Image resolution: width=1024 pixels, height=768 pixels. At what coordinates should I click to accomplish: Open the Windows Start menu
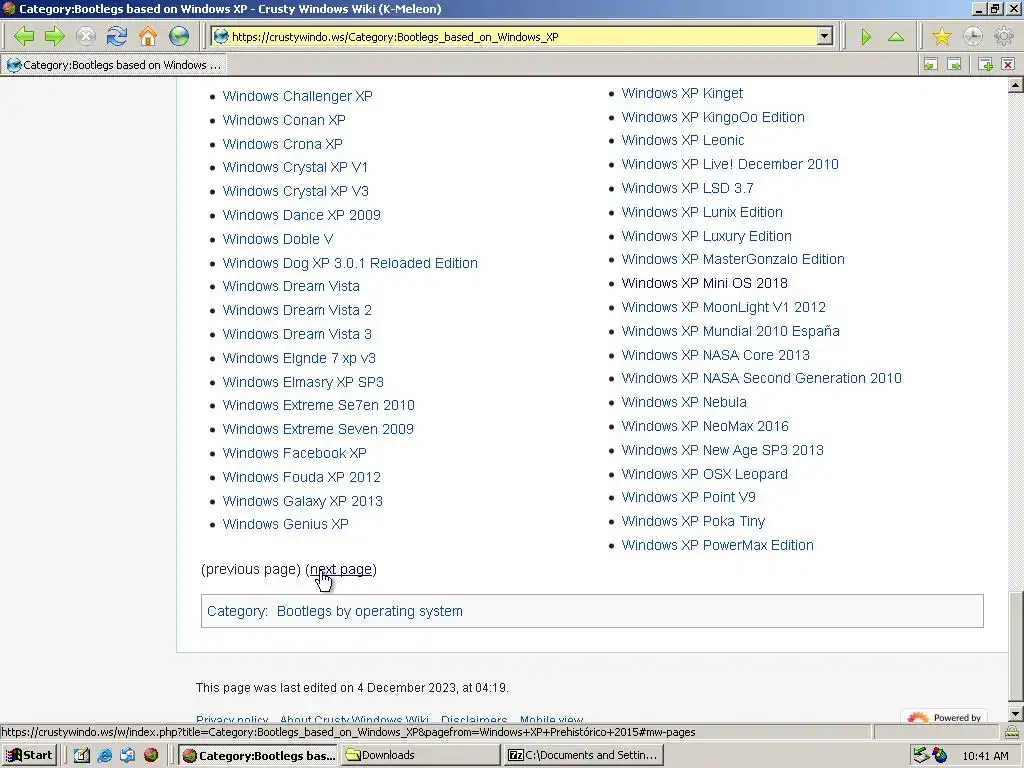[x=29, y=756]
